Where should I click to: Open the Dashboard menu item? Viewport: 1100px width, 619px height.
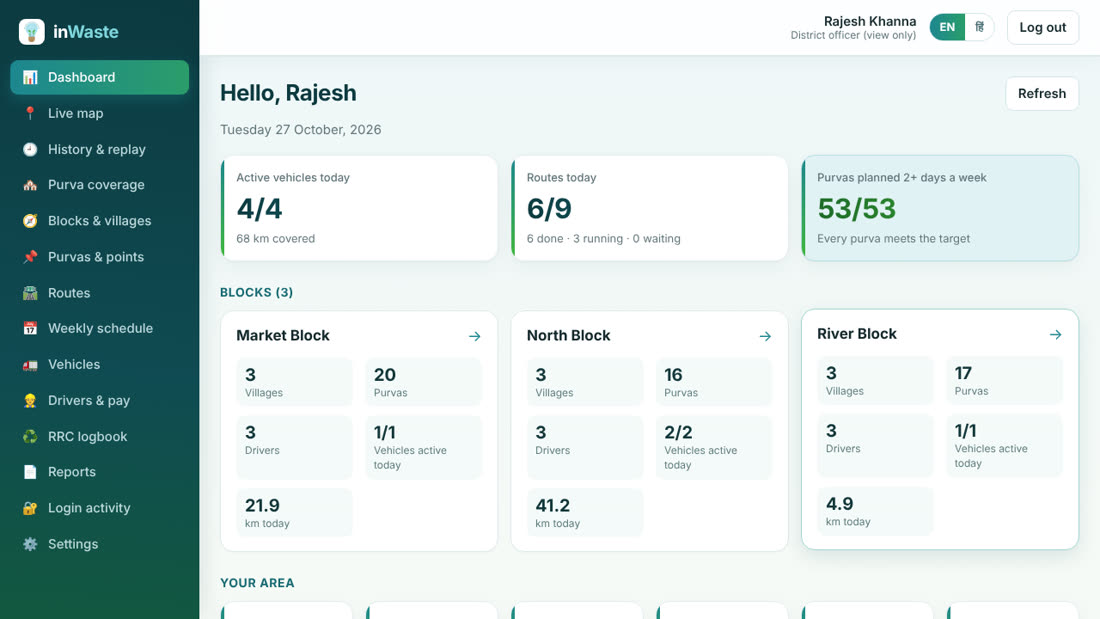pos(100,77)
